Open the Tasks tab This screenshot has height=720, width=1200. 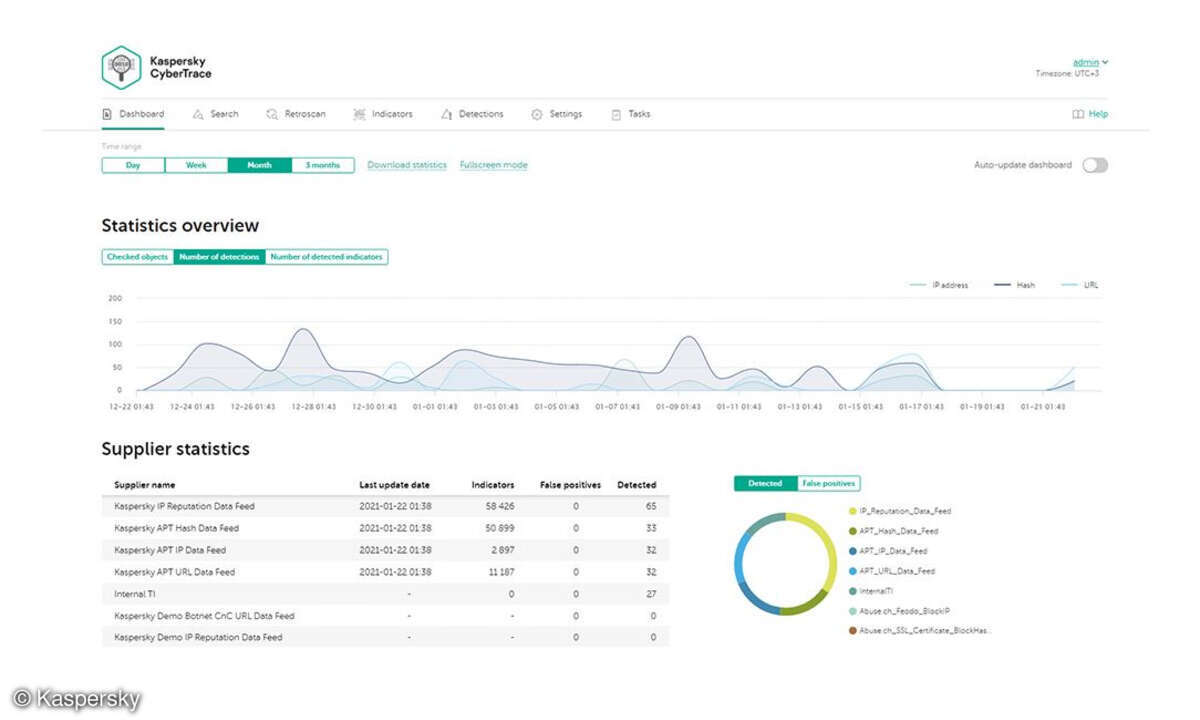pos(631,114)
